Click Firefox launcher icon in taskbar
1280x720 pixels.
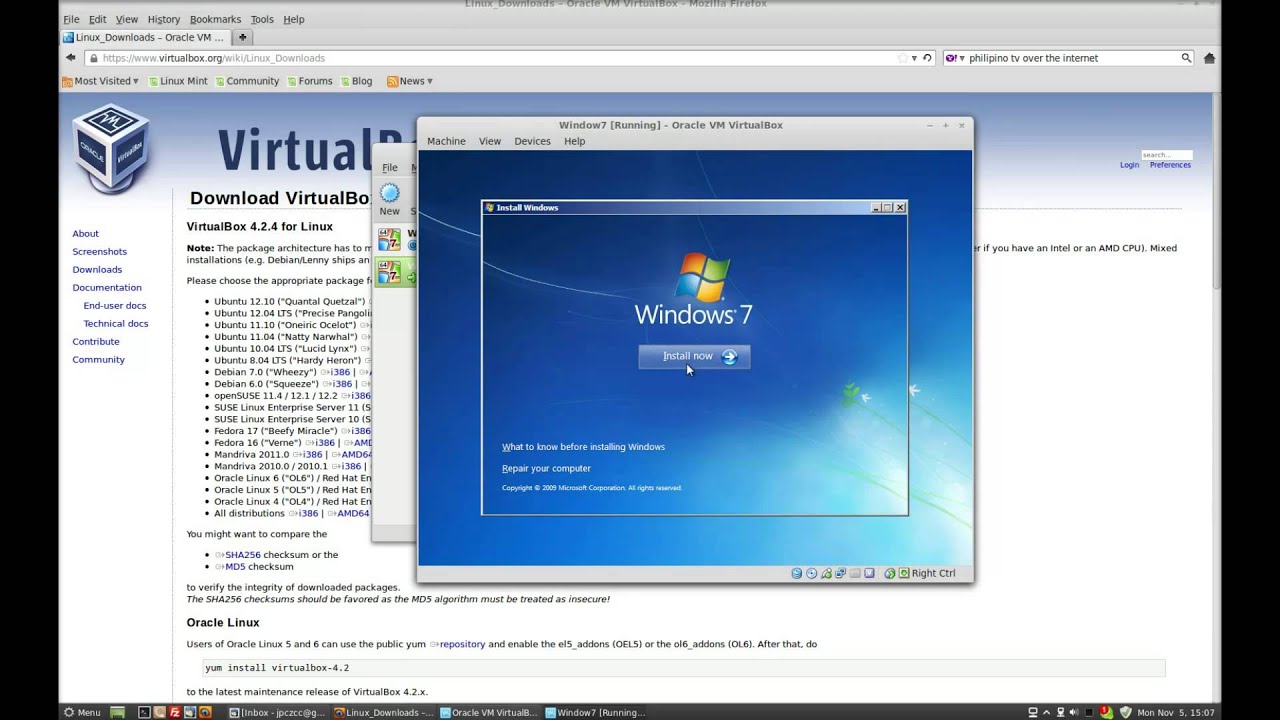(205, 712)
